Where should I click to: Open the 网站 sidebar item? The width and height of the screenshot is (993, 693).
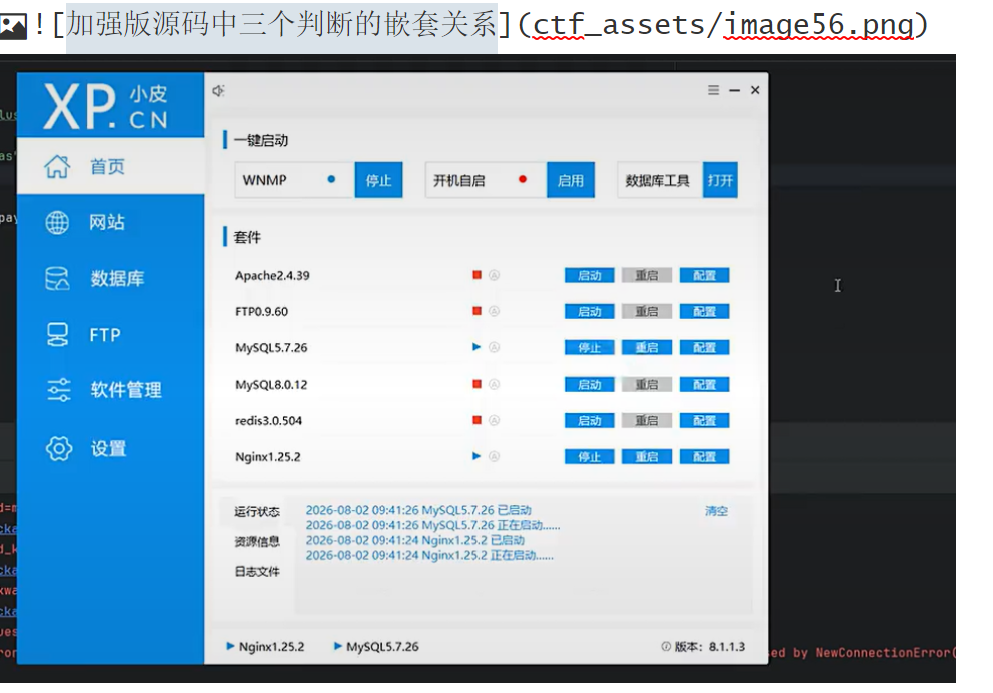click(x=110, y=222)
